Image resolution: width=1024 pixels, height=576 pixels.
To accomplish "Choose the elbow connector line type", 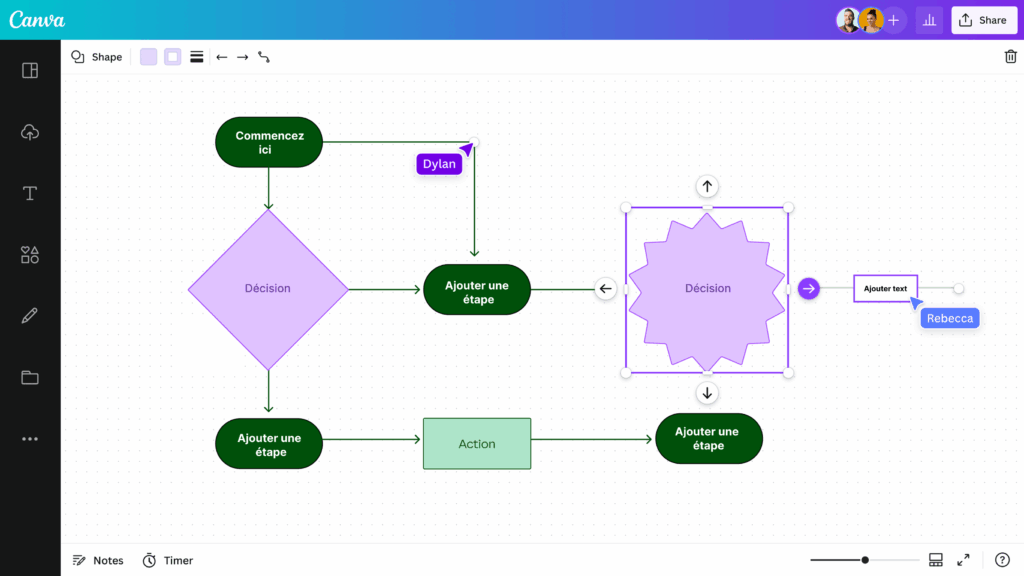I will [264, 57].
